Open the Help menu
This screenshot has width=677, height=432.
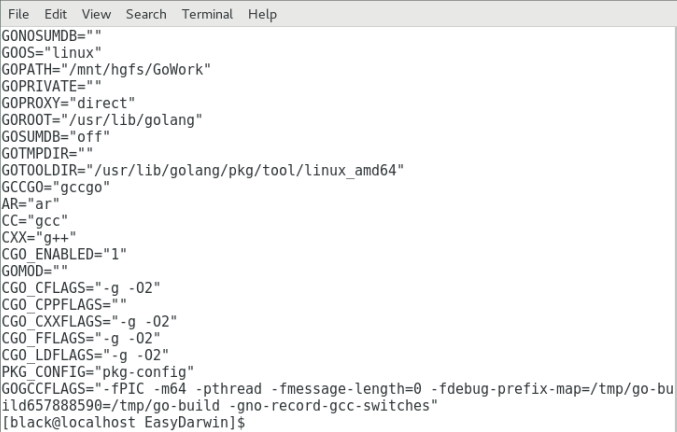point(262,15)
